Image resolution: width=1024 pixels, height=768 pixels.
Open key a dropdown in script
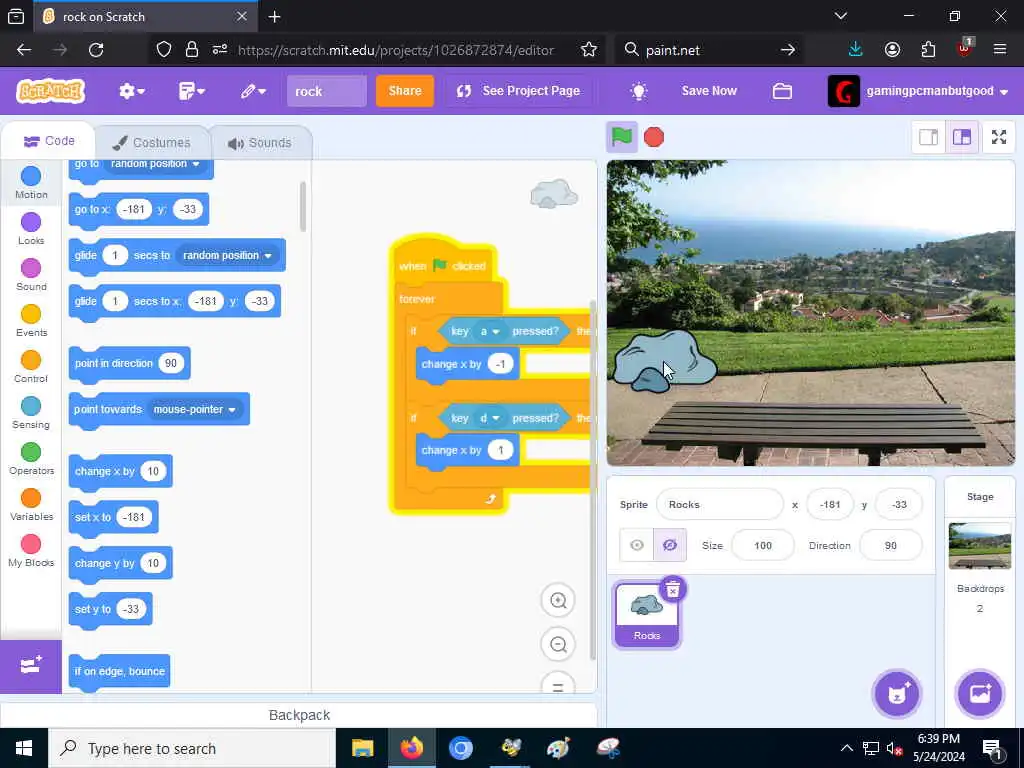[489, 331]
